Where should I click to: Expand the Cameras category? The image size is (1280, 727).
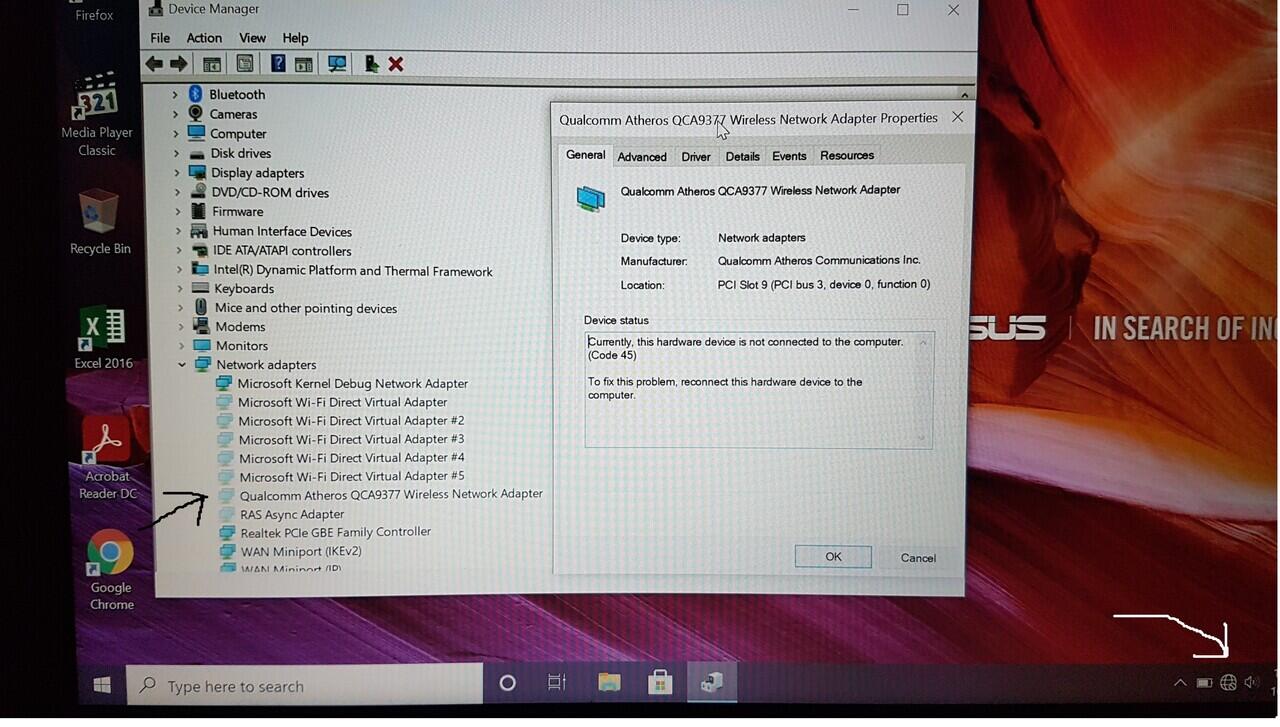174,114
